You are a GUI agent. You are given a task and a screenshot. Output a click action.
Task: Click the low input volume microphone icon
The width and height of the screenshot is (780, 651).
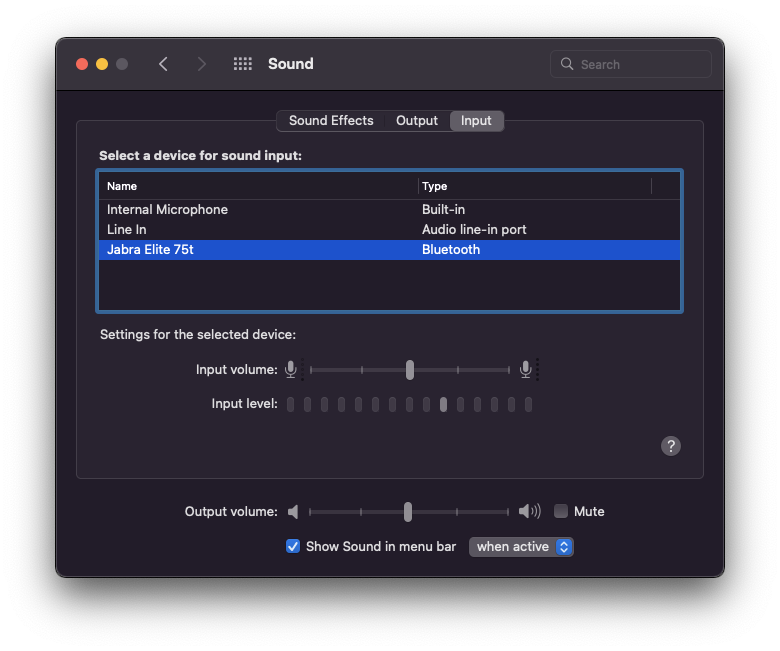pyautogui.click(x=291, y=370)
